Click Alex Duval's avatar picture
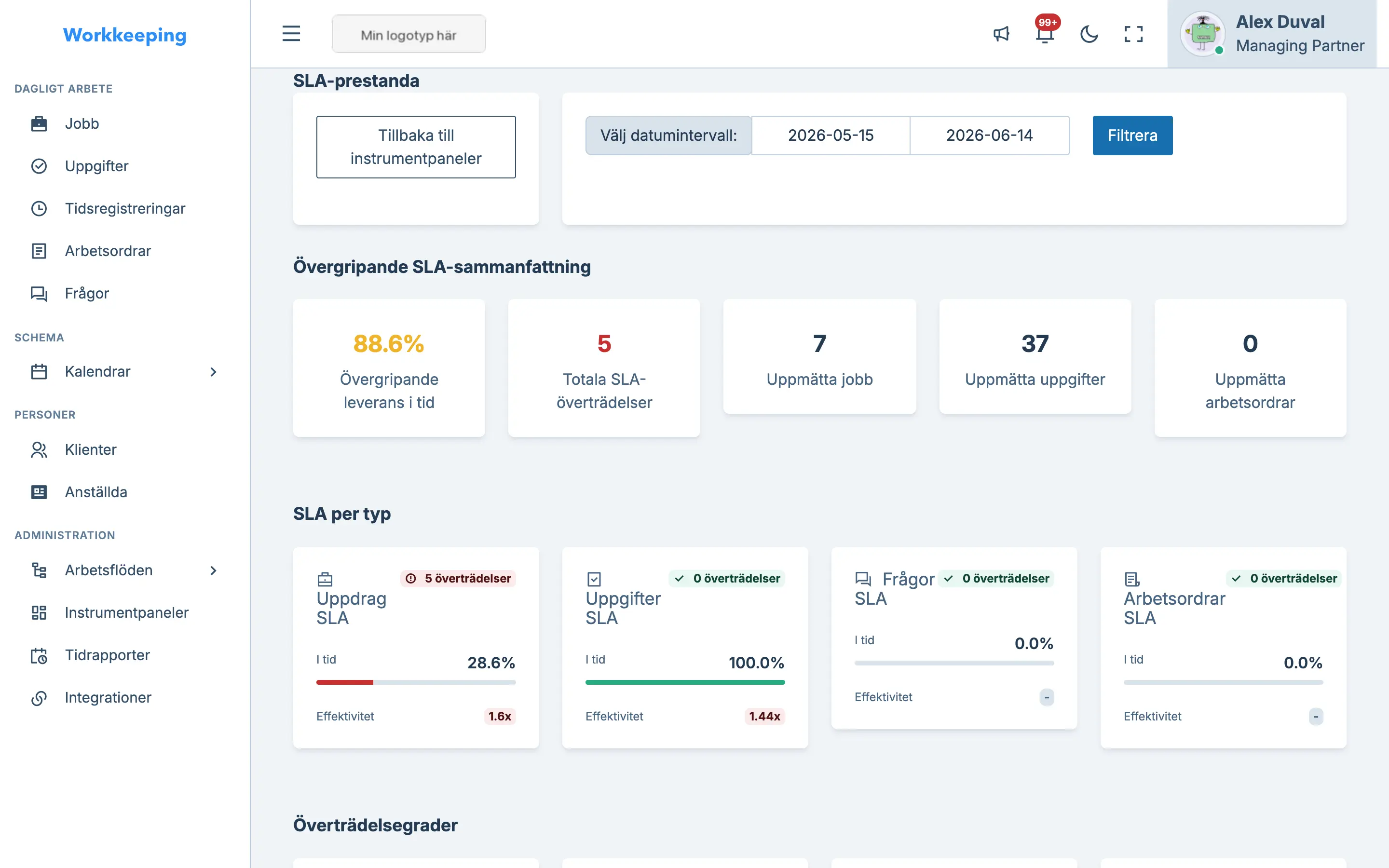Viewport: 1389px width, 868px height. tap(1202, 33)
